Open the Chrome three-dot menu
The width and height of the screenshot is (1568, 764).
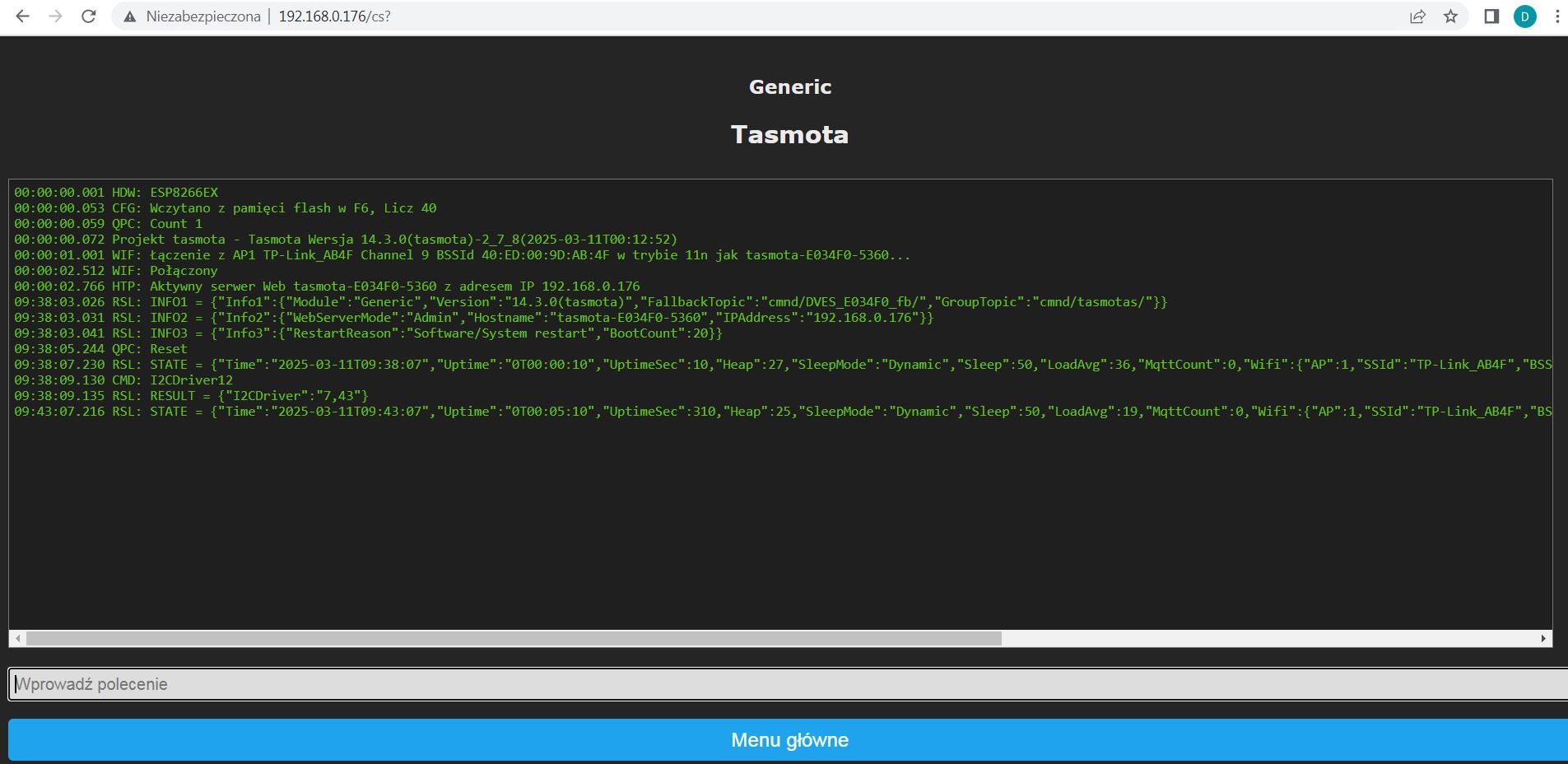tap(1556, 16)
